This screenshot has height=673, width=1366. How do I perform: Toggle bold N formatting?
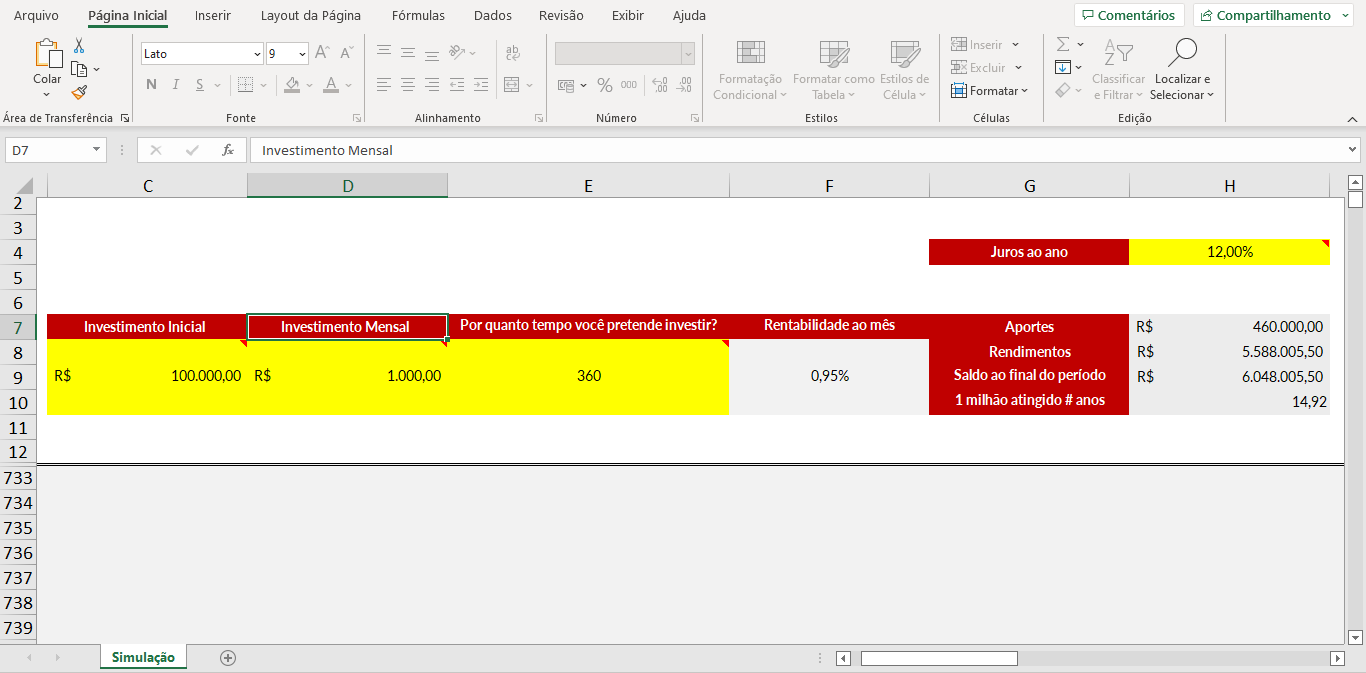(x=152, y=85)
